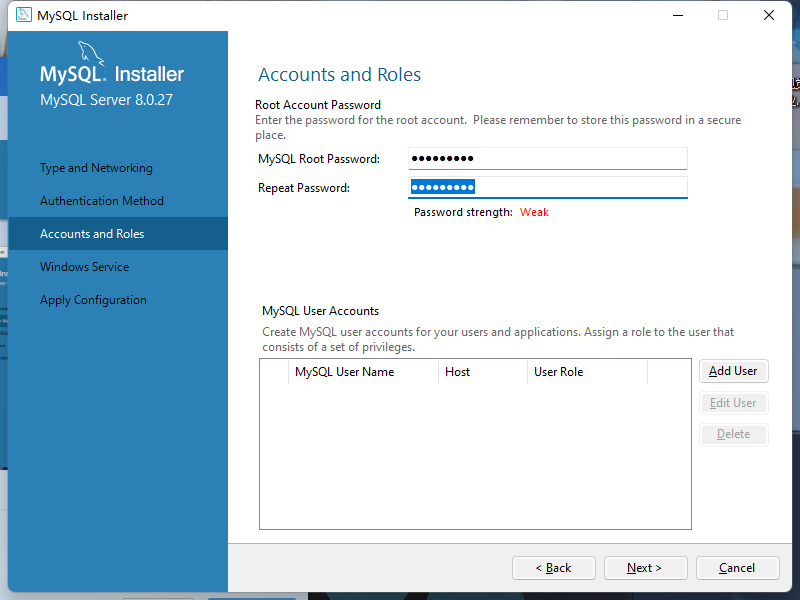Cancel the MySQL installation
The image size is (800, 600).
point(737,568)
